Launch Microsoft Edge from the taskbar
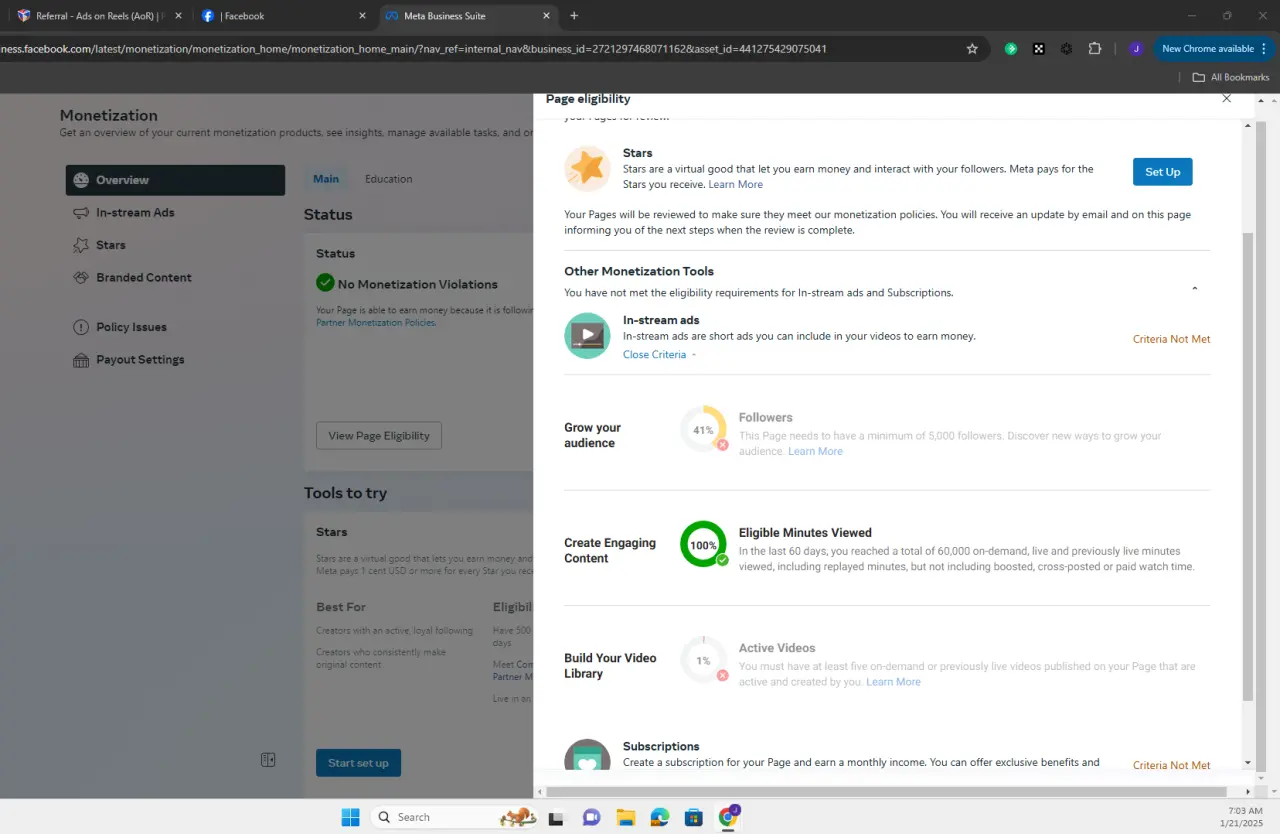 click(x=659, y=817)
